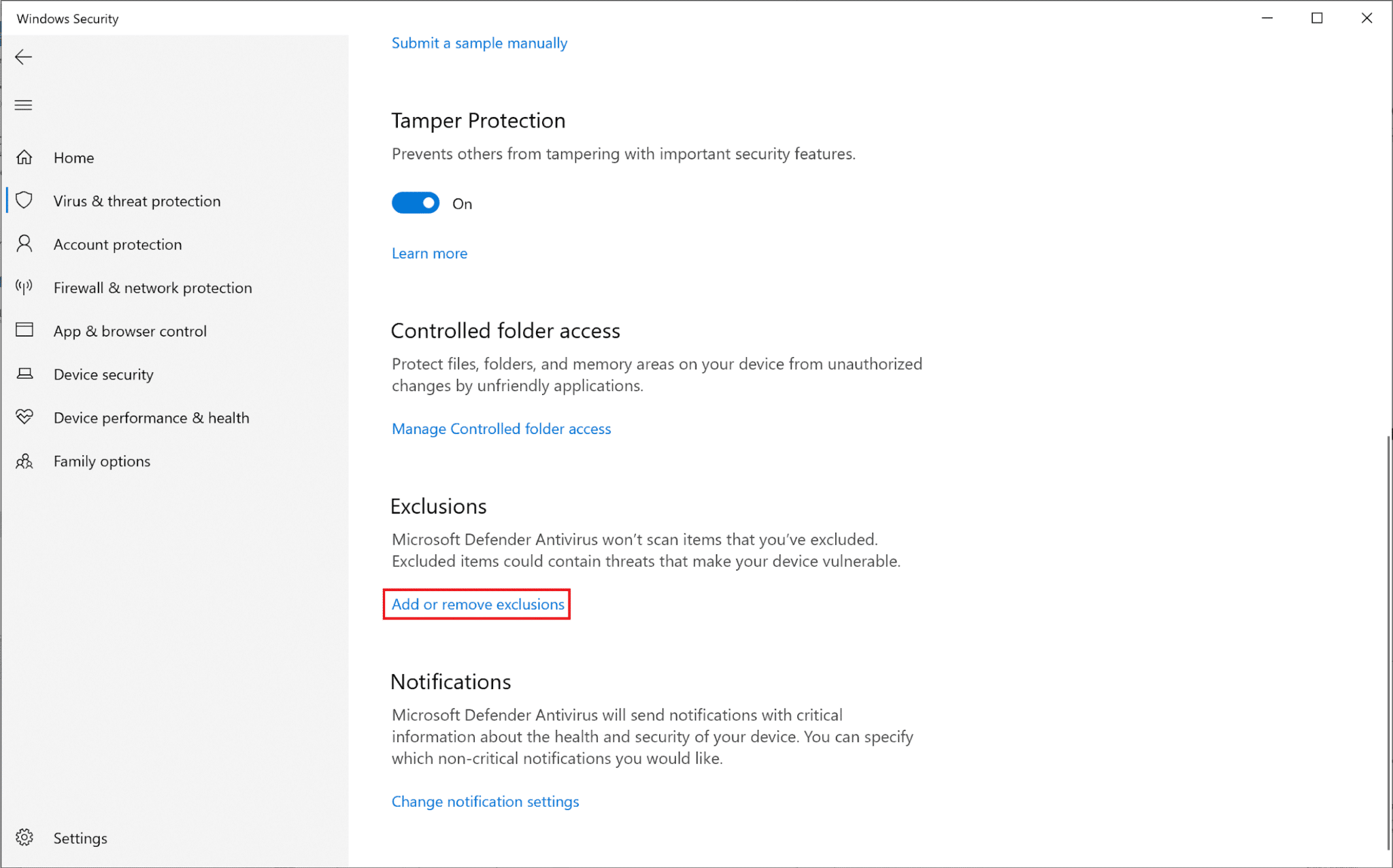Viewport: 1393px width, 868px height.
Task: Minimize the Windows Security window
Action: tap(1267, 18)
